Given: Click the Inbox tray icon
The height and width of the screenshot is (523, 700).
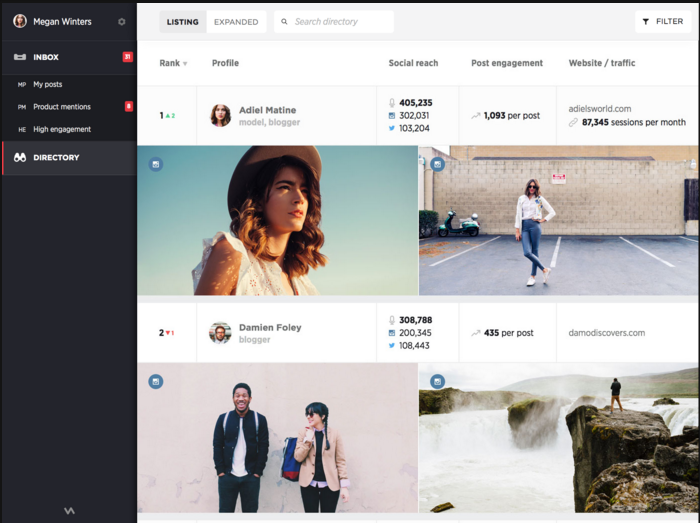Looking at the screenshot, I should coord(20,57).
